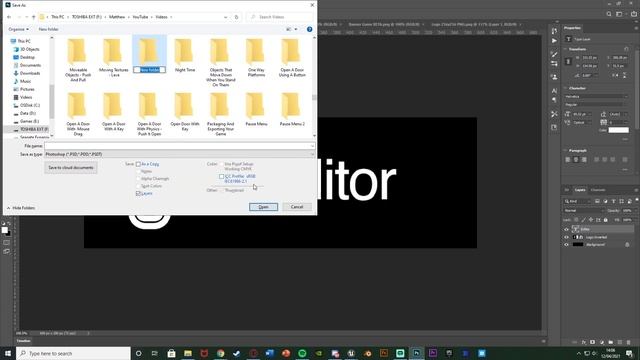Open File Explorer from taskbar
Viewport: 640px width, 360px height.
(188, 353)
